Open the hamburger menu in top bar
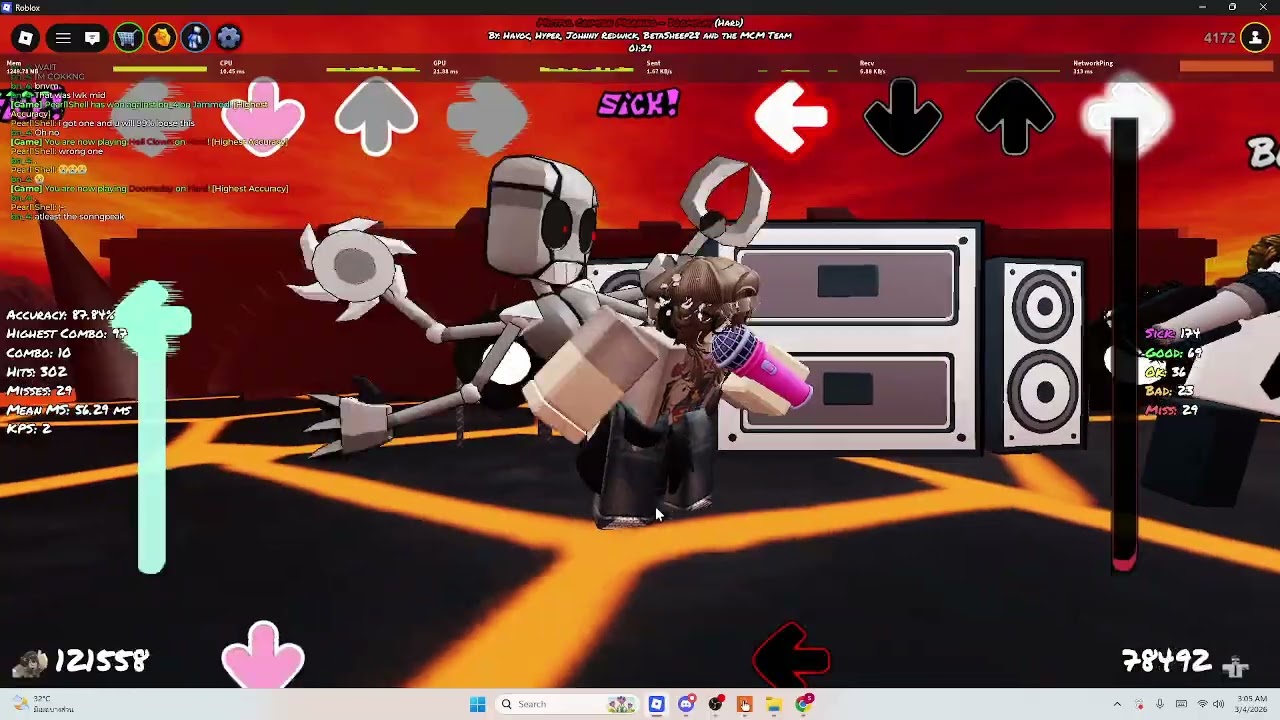Image resolution: width=1280 pixels, height=720 pixels. (x=62, y=38)
